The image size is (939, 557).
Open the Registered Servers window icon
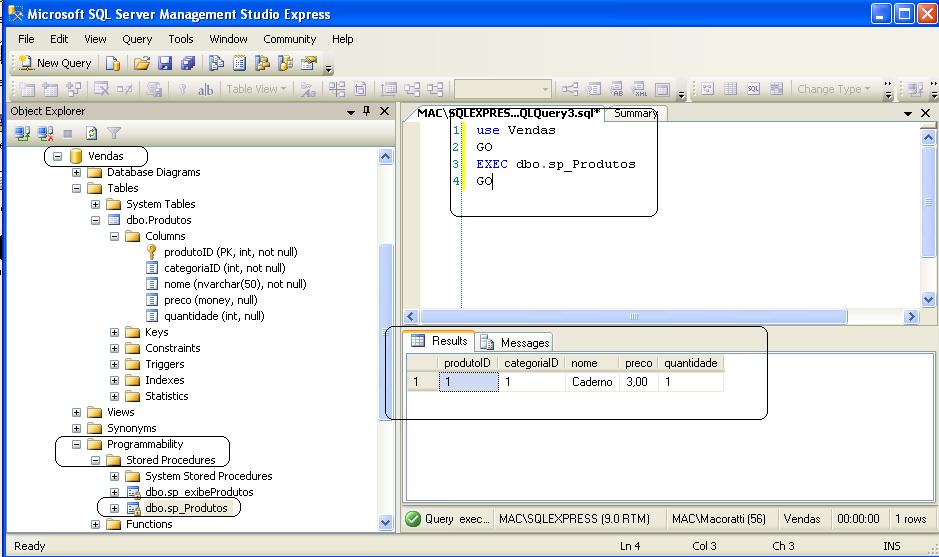[x=217, y=63]
